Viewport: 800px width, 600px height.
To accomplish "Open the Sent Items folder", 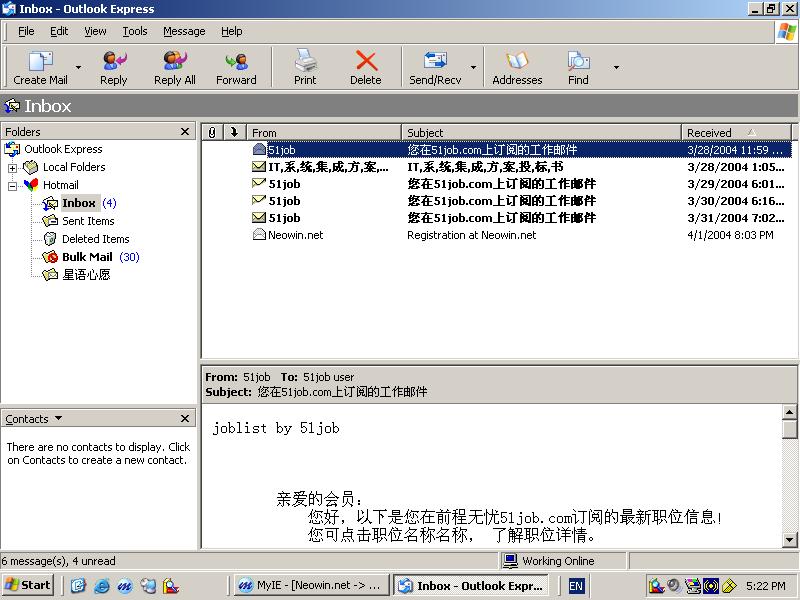I will point(88,221).
